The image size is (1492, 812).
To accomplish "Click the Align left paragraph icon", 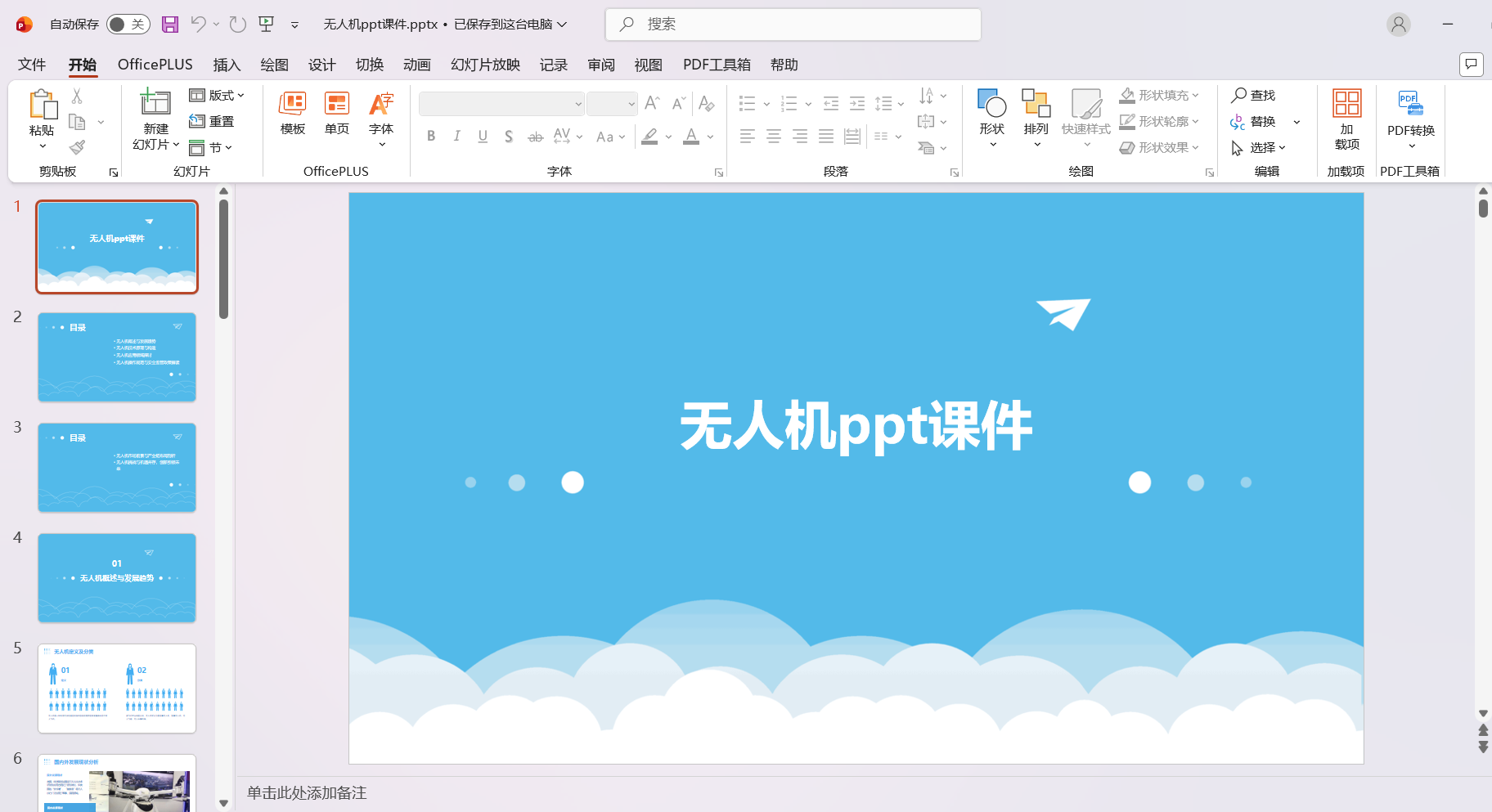I will coord(748,137).
